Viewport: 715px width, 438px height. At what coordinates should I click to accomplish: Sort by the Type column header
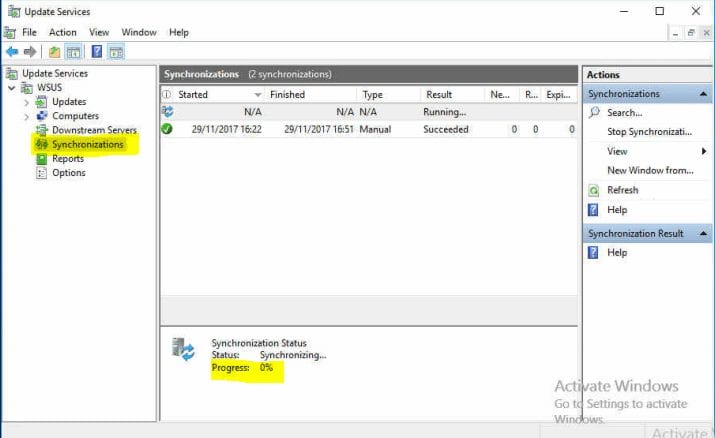[389, 94]
